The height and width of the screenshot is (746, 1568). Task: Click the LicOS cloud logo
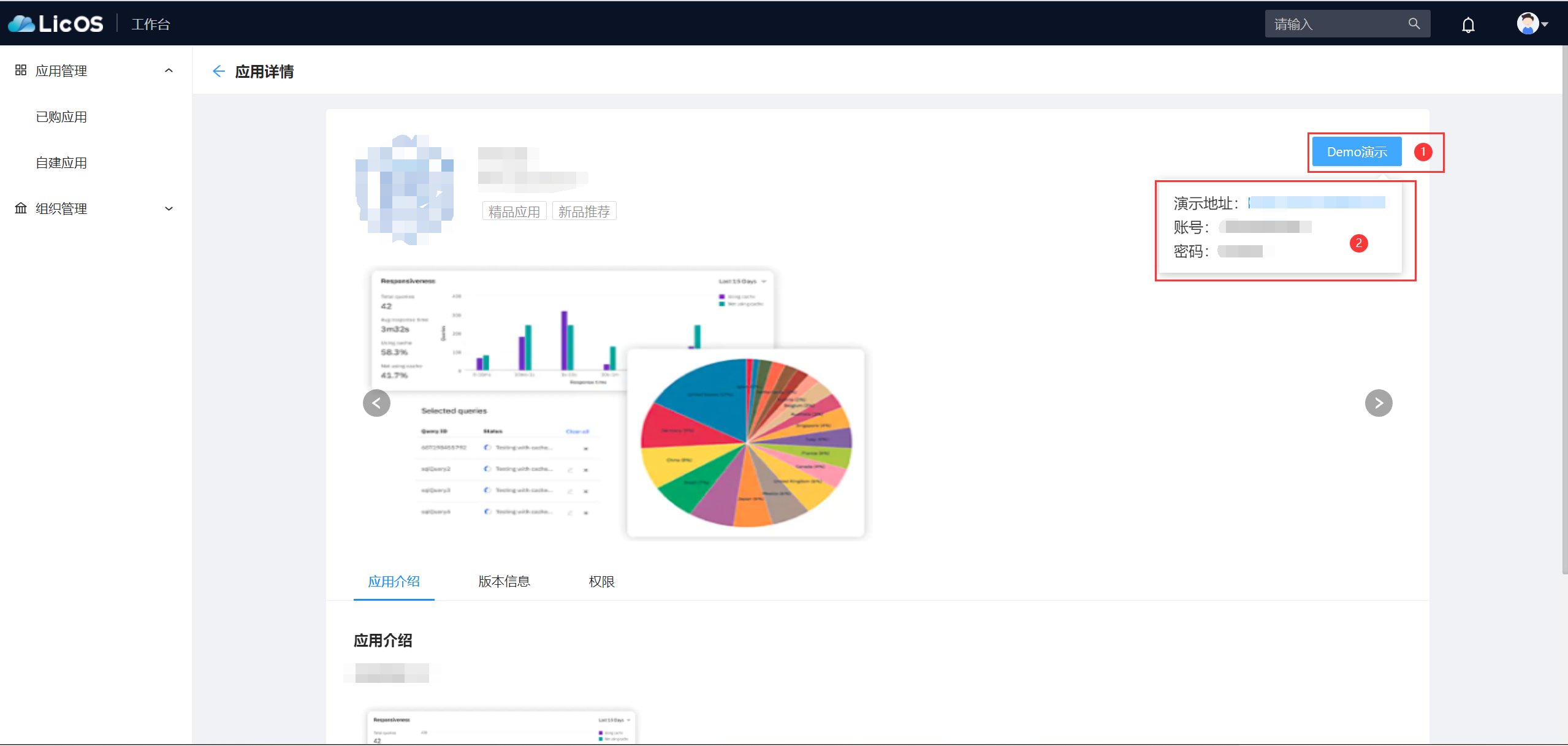pyautogui.click(x=55, y=24)
